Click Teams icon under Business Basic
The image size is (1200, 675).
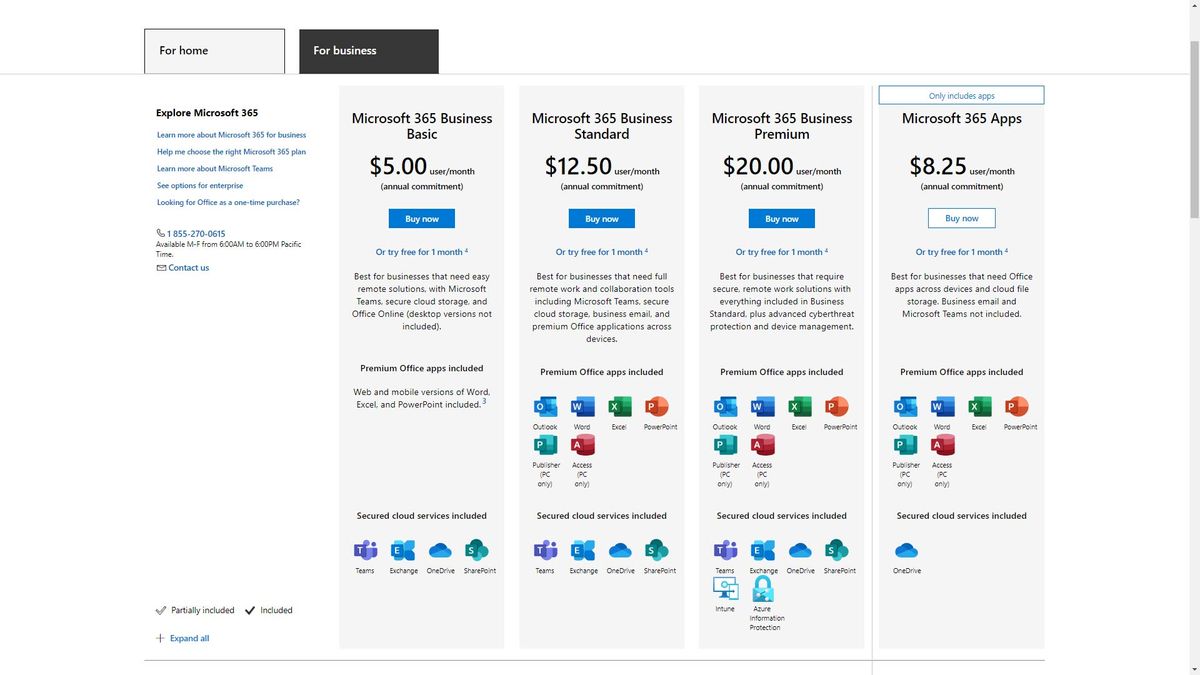[365, 550]
